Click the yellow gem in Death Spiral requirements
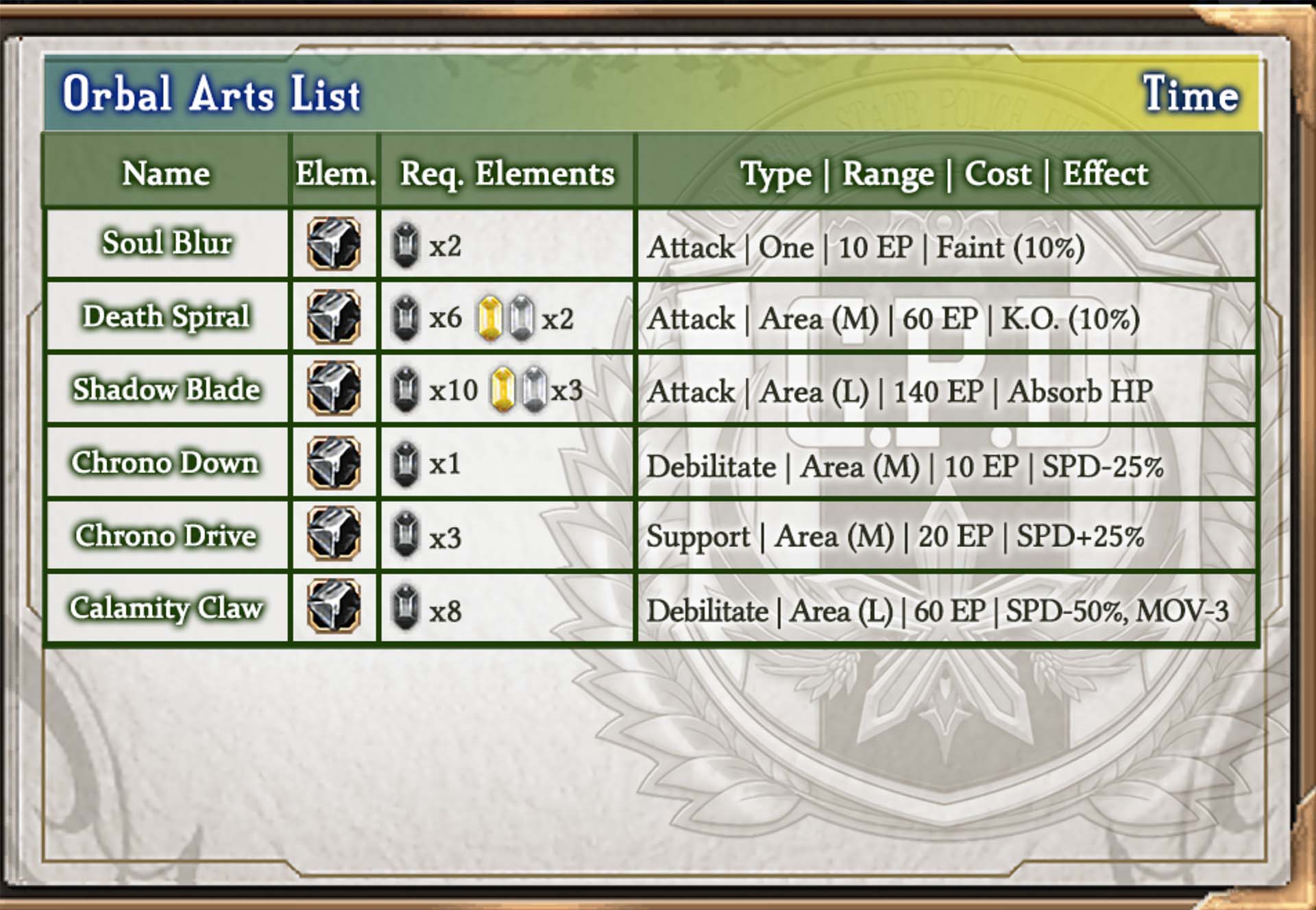 coord(489,318)
